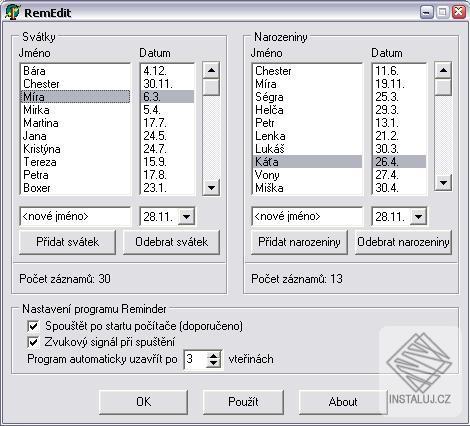Select Boxer in the Svátky list
Viewport: 470px width, 426px height.
click(75, 188)
